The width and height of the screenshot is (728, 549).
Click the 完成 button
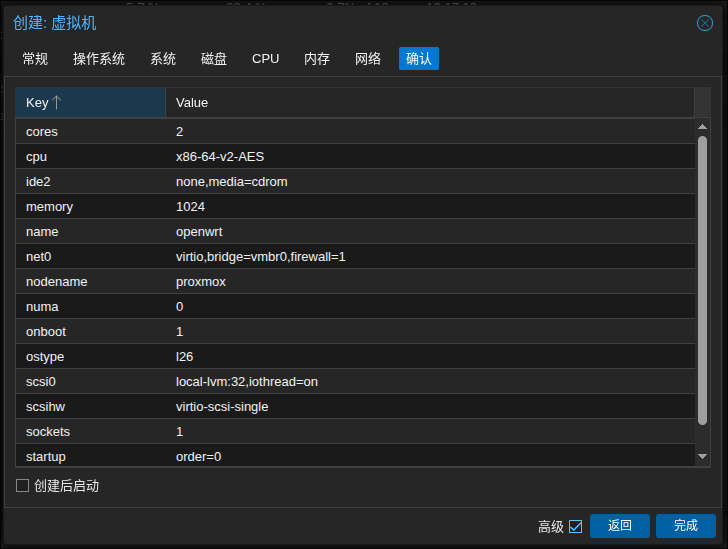point(686,526)
